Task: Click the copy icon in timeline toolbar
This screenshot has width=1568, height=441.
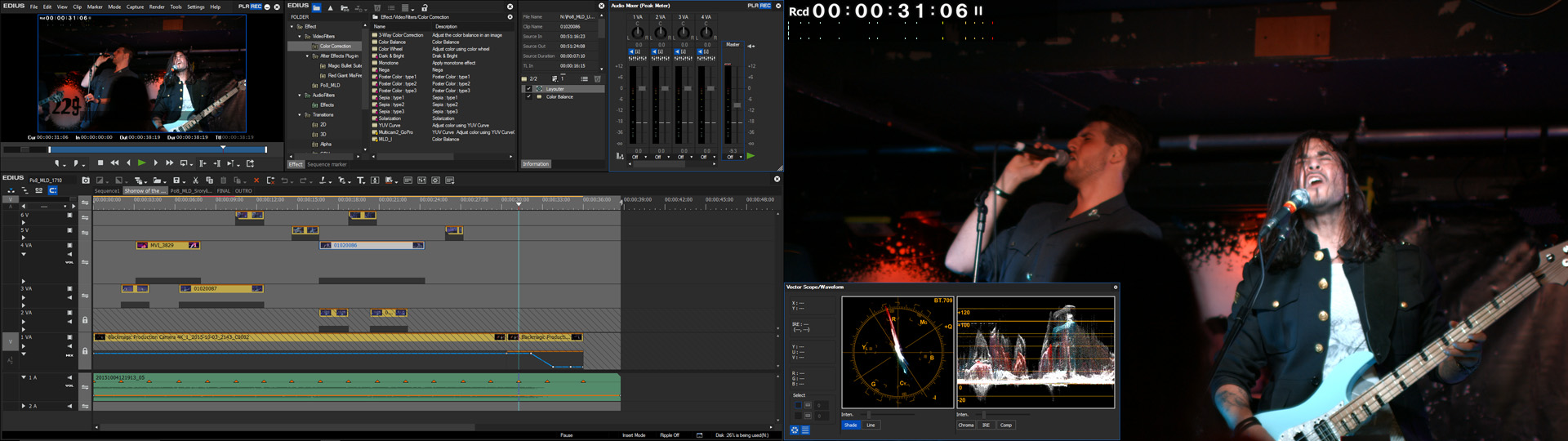Action: 209,180
